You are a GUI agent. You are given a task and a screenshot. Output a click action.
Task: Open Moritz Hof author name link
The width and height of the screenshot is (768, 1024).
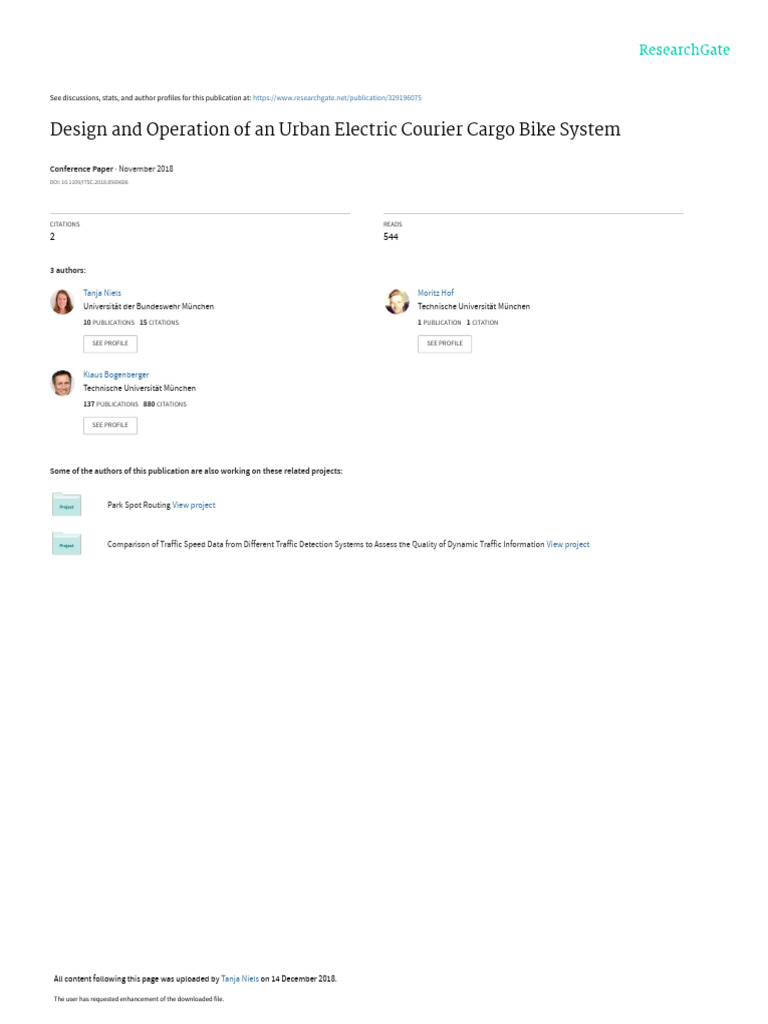click(x=435, y=293)
